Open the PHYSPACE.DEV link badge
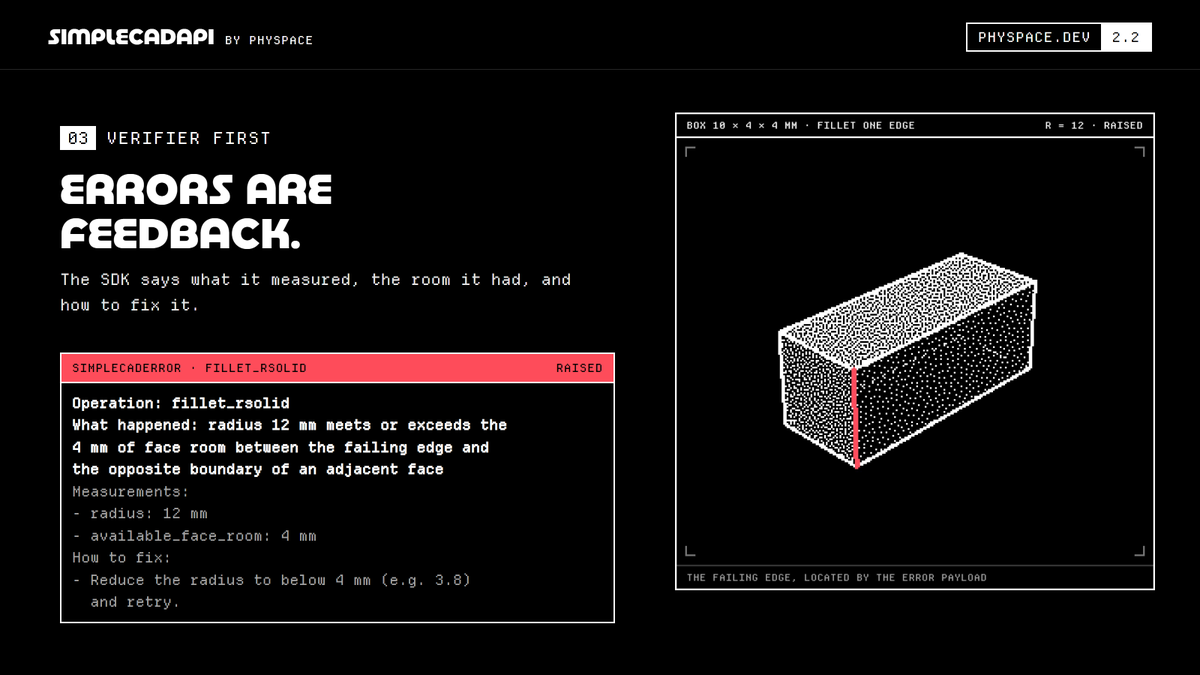 (x=1034, y=37)
